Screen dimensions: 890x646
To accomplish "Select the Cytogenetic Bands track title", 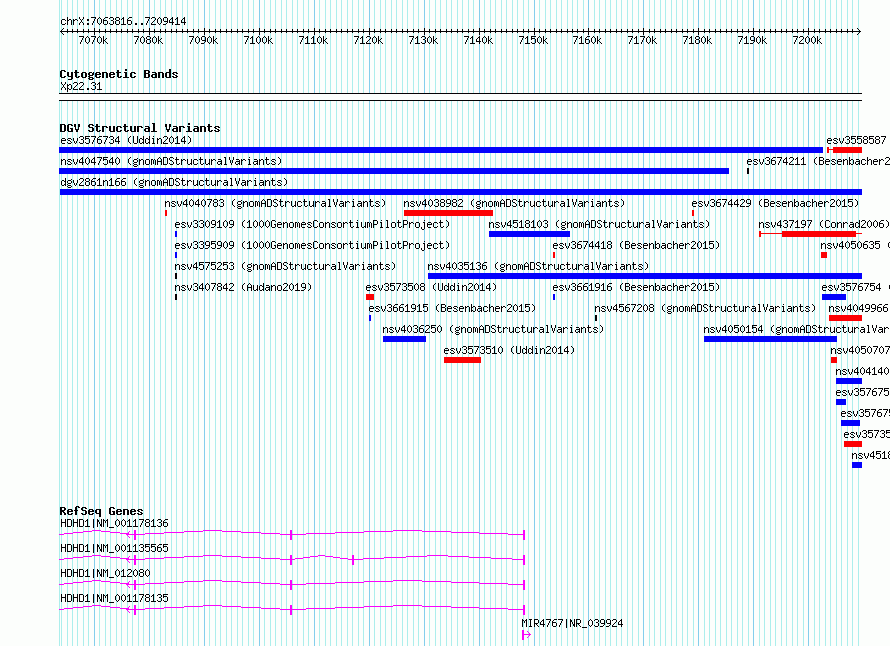I will [x=119, y=74].
